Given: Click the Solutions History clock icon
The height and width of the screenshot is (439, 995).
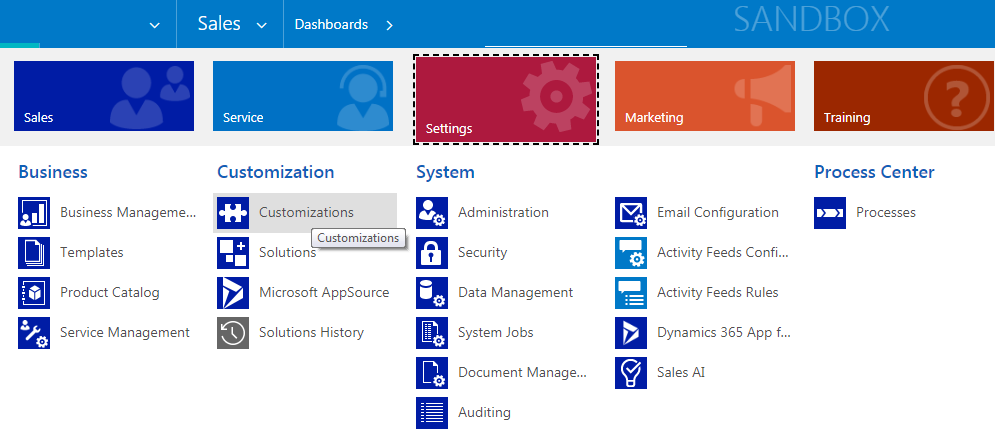Looking at the screenshot, I should coord(233,333).
